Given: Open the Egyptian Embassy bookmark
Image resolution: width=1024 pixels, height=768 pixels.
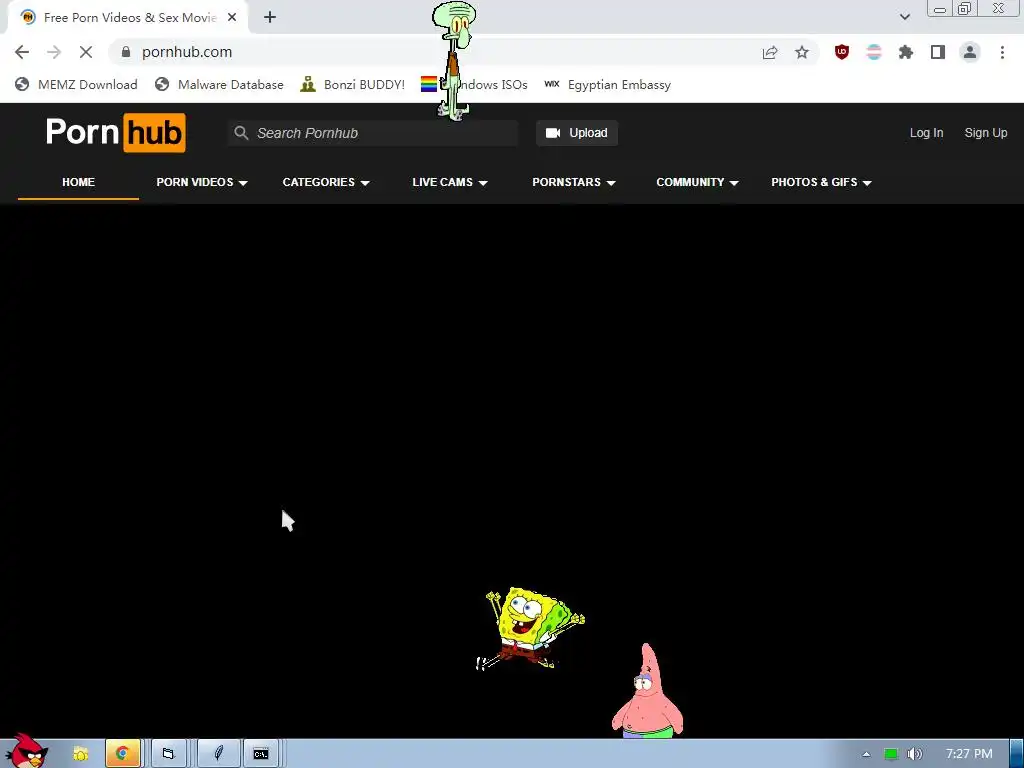Looking at the screenshot, I should (607, 84).
